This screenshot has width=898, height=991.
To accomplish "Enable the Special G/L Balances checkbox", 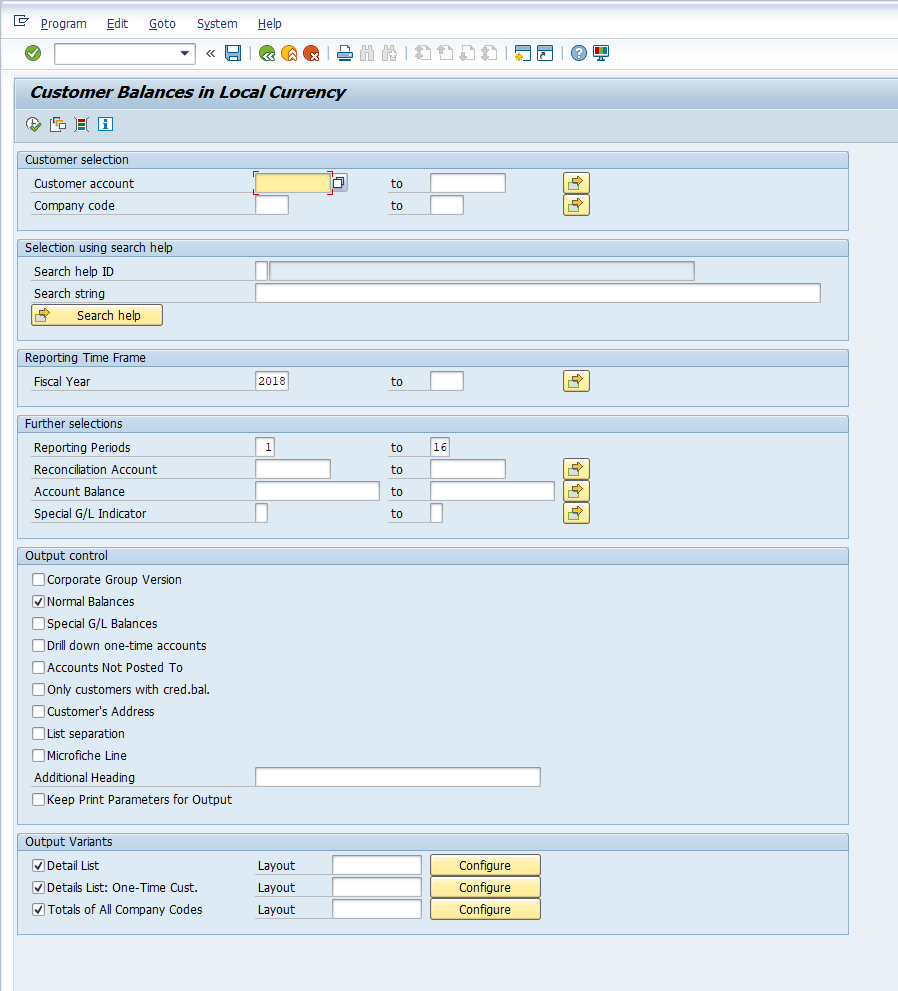I will click(39, 624).
